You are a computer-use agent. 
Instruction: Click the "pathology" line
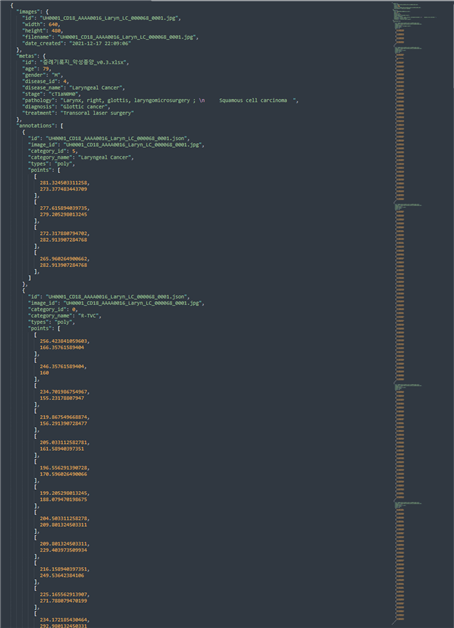coord(160,101)
